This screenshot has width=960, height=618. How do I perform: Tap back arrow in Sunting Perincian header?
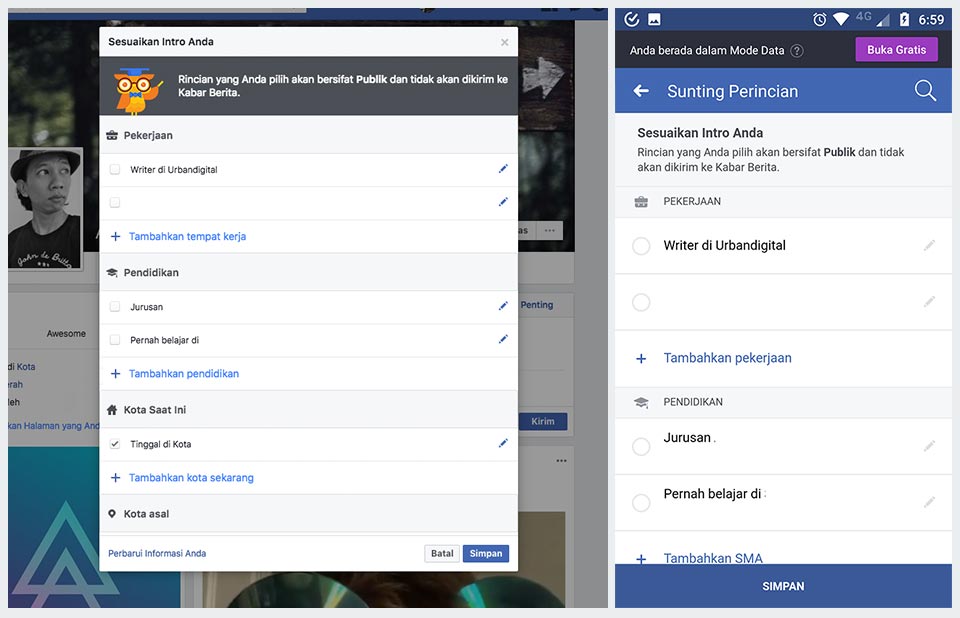click(x=641, y=91)
